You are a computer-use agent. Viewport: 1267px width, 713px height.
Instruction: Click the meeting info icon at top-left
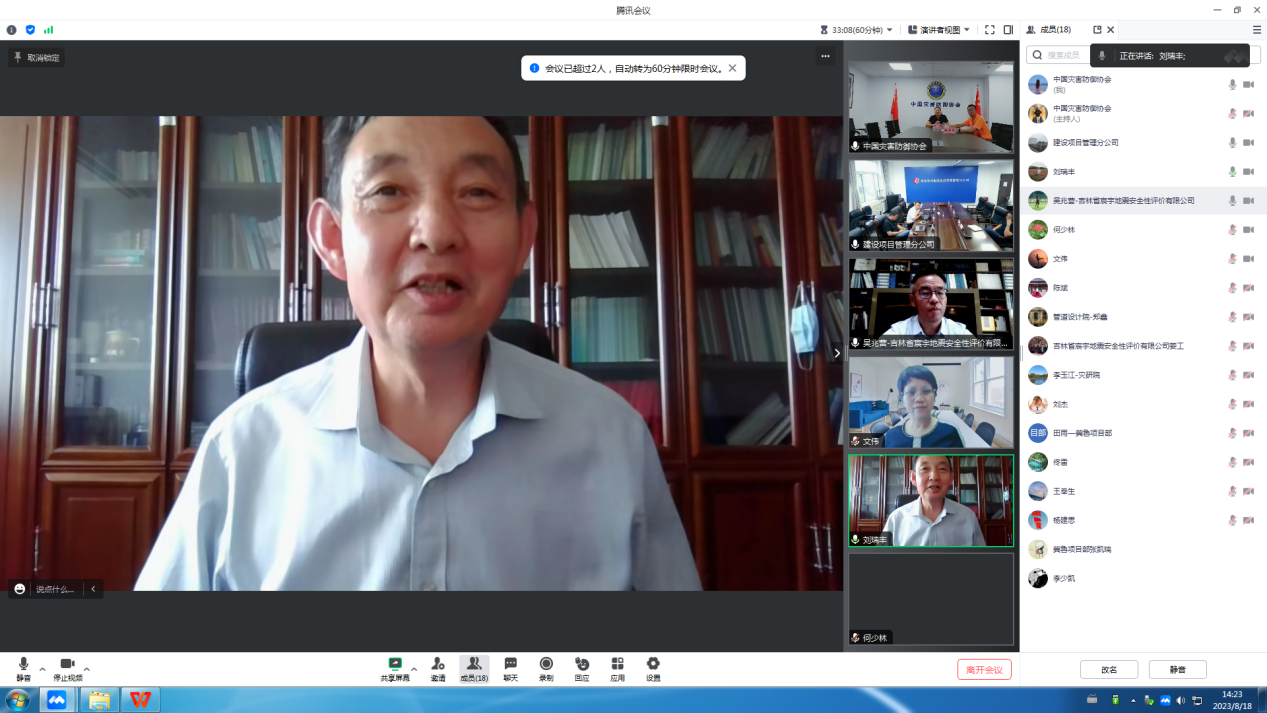coord(12,30)
